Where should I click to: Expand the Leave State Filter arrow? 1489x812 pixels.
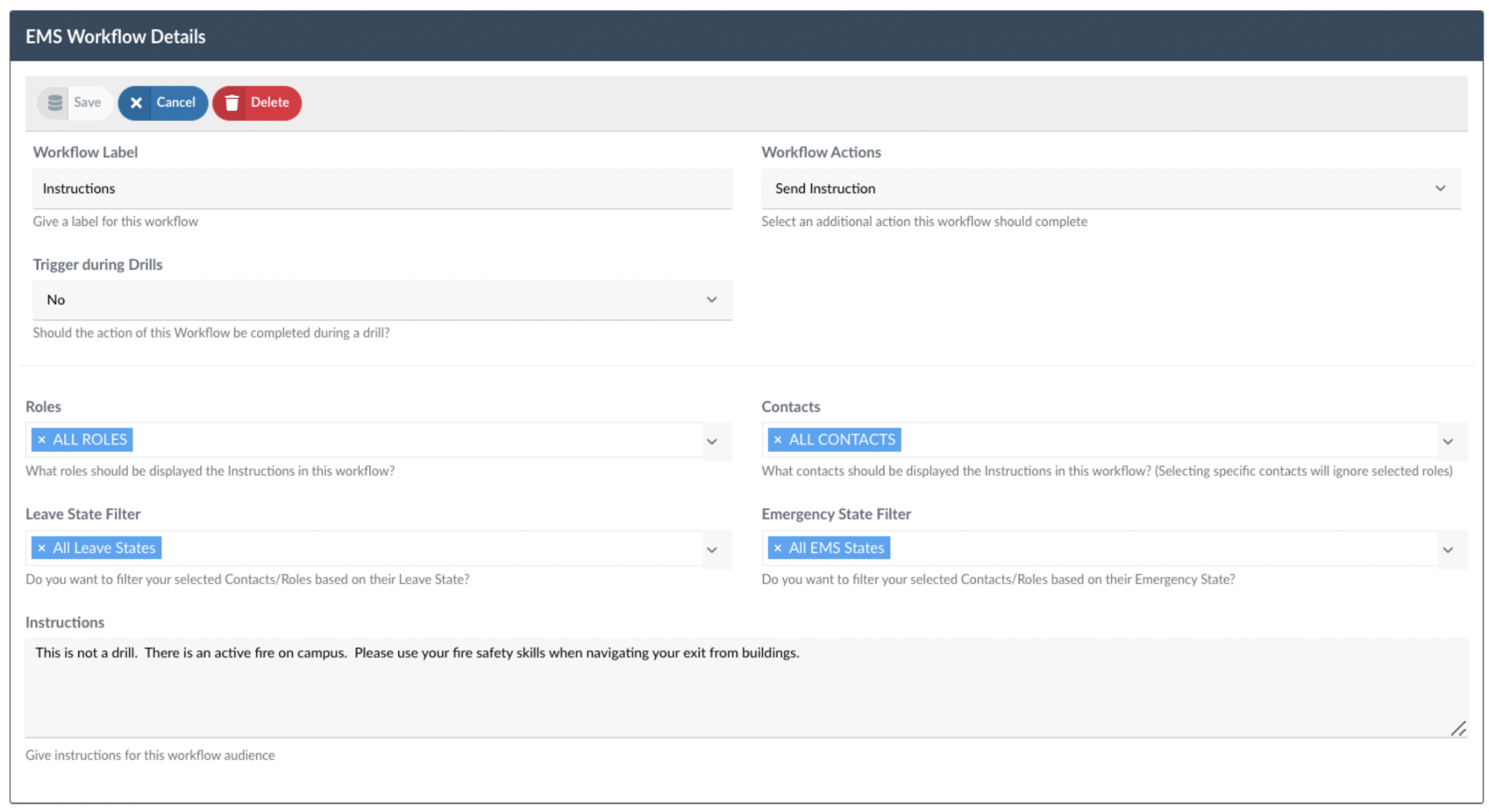pyautogui.click(x=712, y=550)
